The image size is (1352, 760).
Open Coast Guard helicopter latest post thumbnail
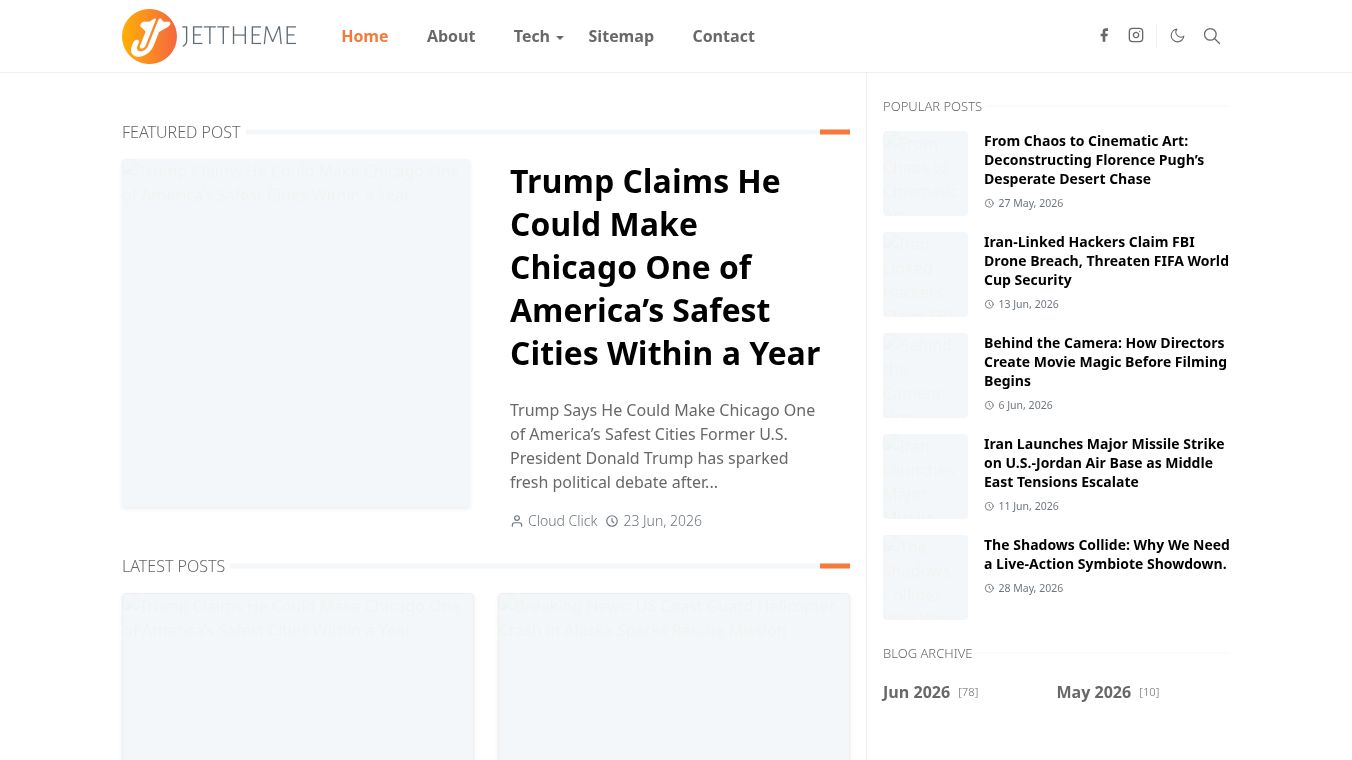pos(674,677)
